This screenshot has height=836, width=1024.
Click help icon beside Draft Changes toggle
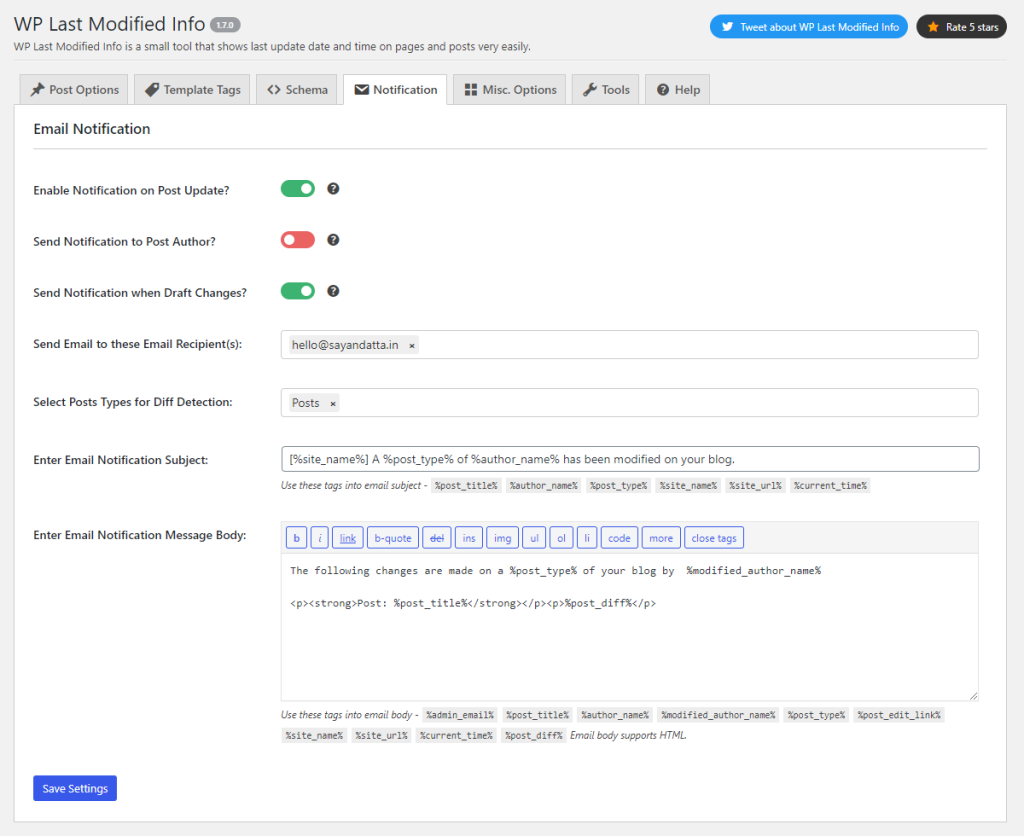(x=333, y=291)
